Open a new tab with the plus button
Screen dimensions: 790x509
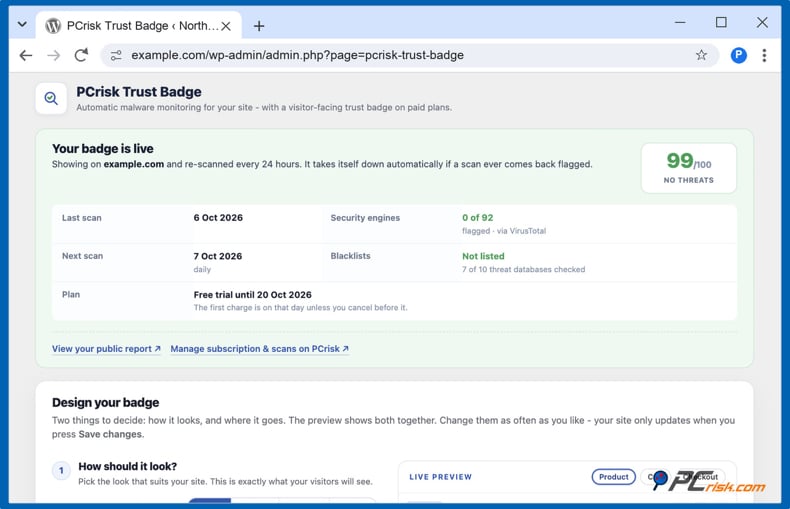coord(259,26)
